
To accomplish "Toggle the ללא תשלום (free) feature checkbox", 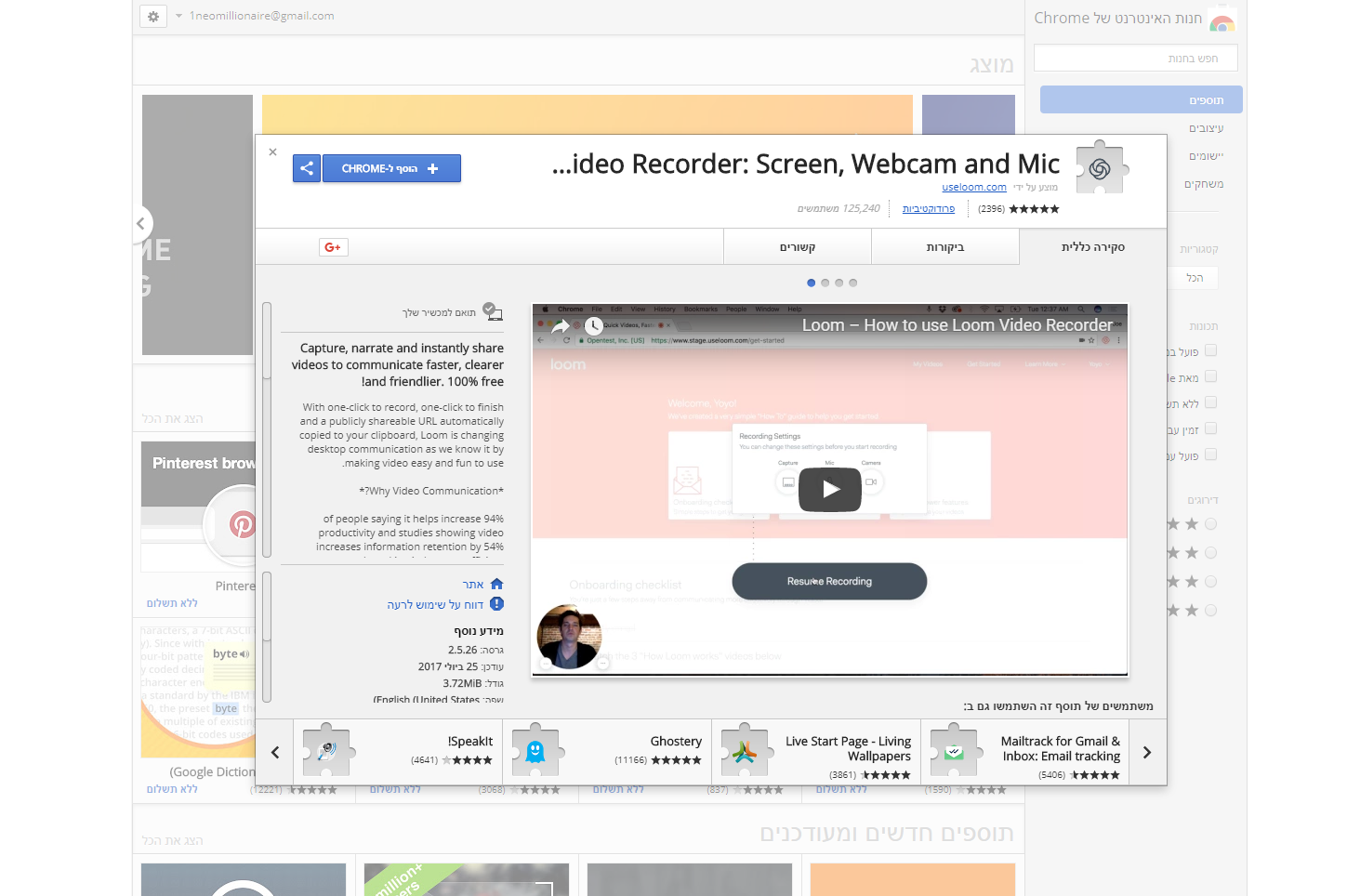I will (1210, 403).
